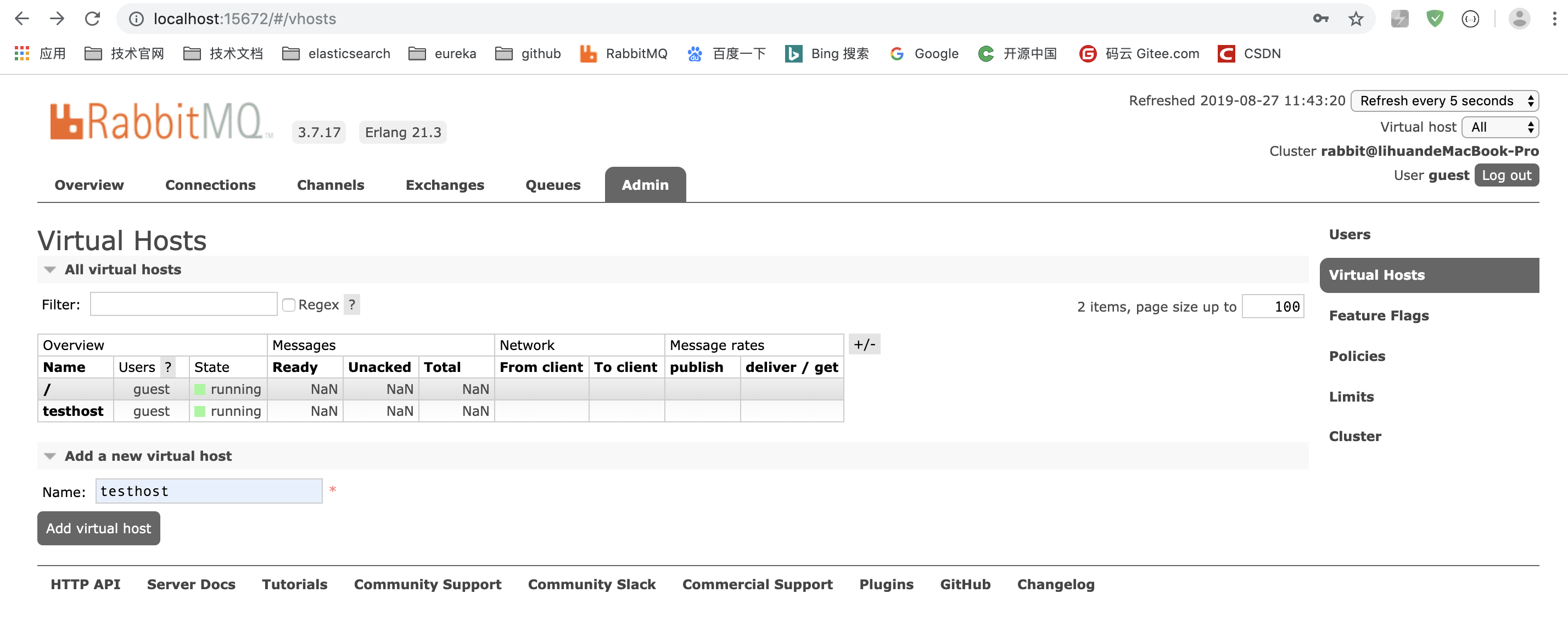Click the Overview tab icon
Image resolution: width=1568 pixels, height=621 pixels.
[90, 184]
